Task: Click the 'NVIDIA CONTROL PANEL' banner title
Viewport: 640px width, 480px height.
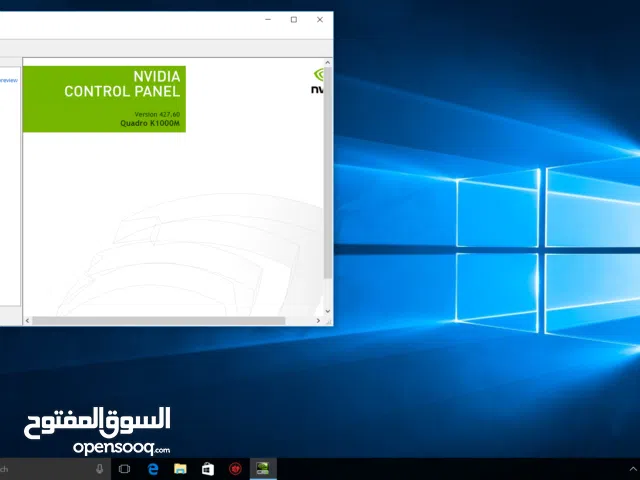Action: [x=122, y=84]
